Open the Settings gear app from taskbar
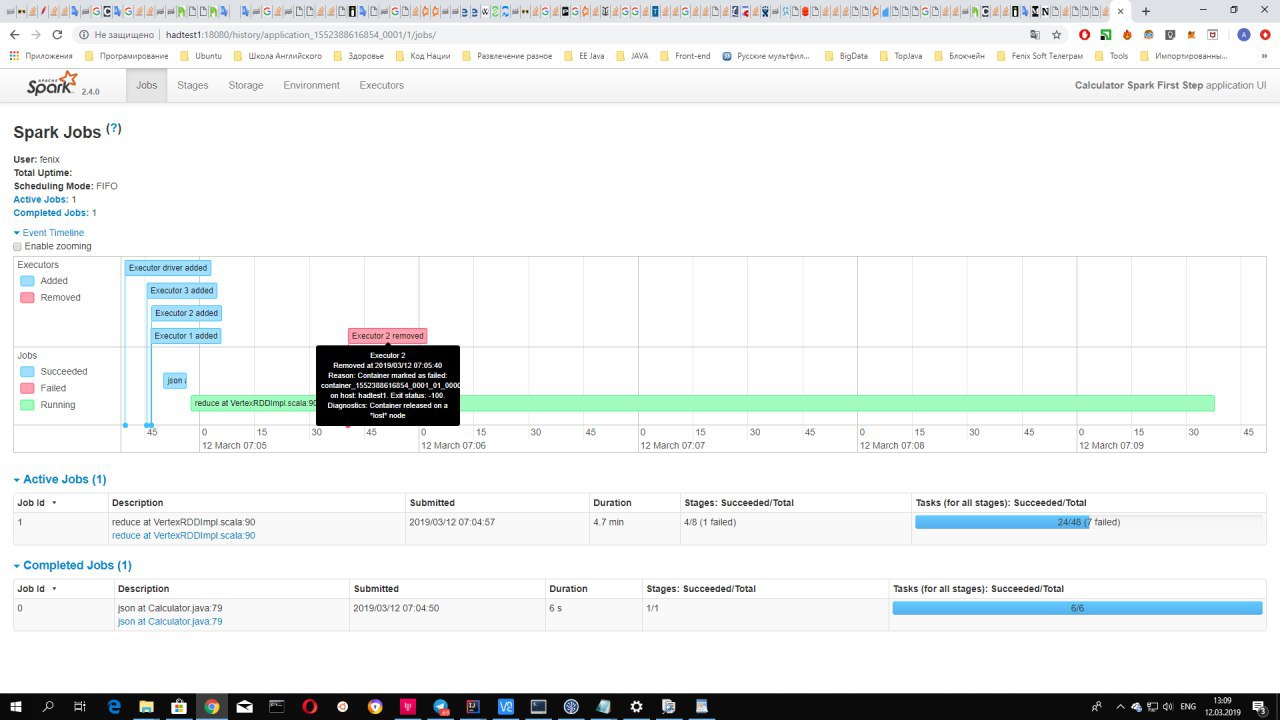The image size is (1280, 720). [x=637, y=706]
